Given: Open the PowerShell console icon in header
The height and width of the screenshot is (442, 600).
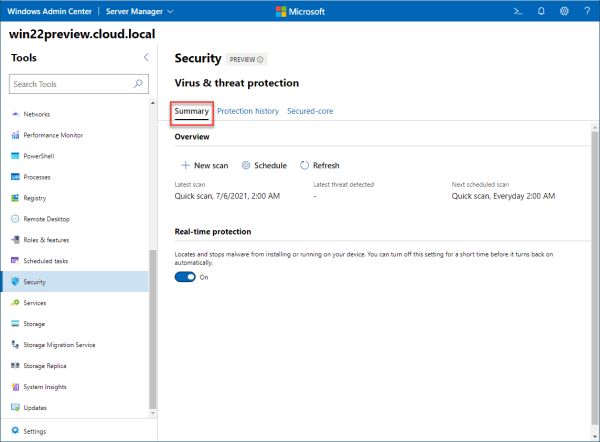Looking at the screenshot, I should [518, 11].
